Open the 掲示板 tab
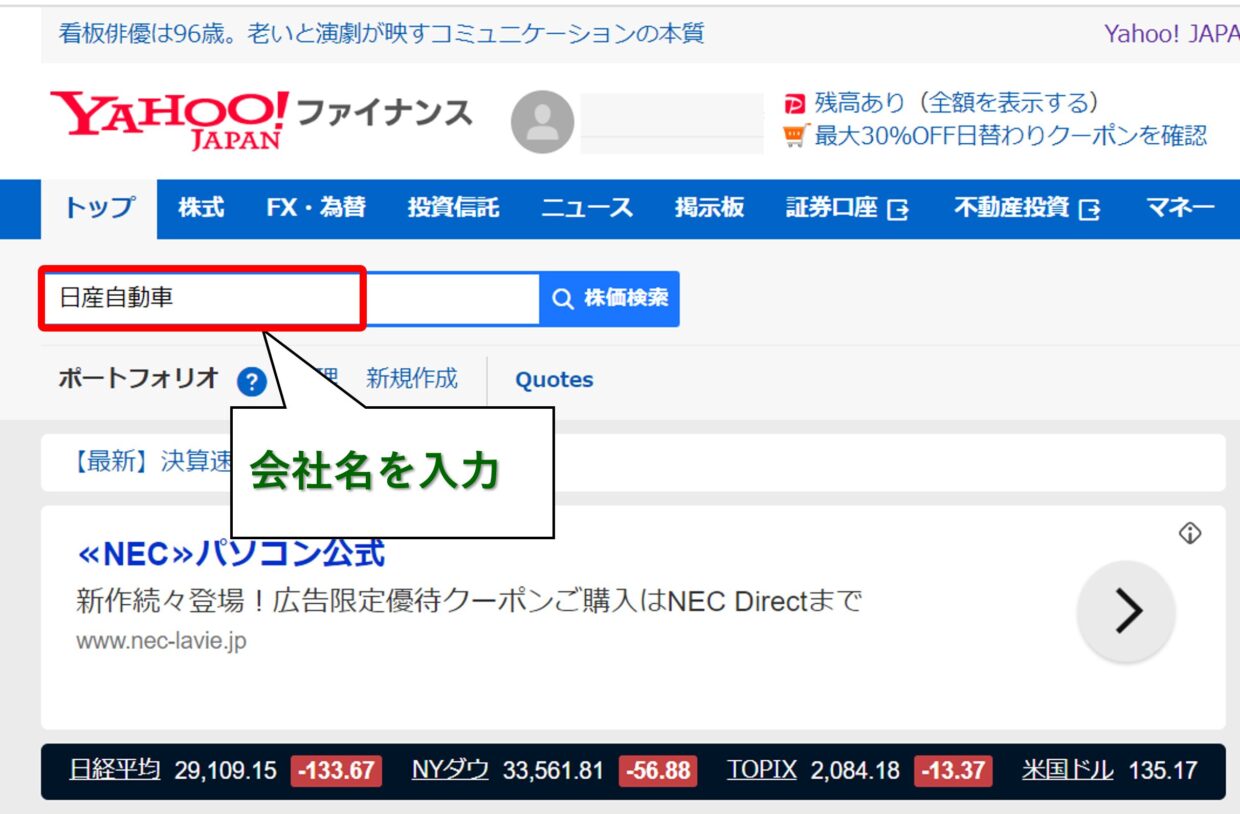The width and height of the screenshot is (1240, 814). (x=709, y=208)
